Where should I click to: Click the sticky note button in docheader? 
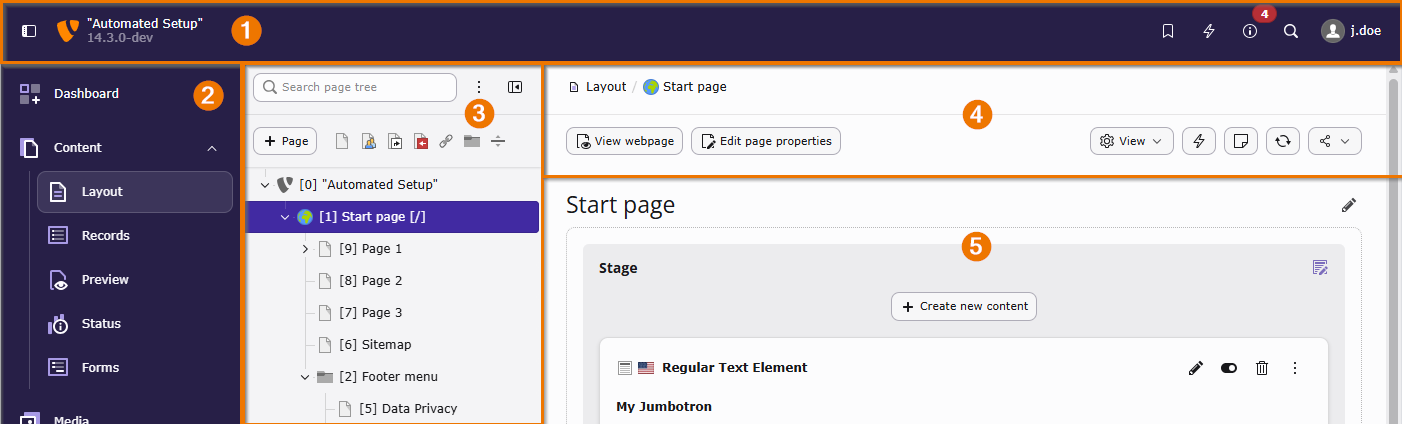coord(1241,142)
